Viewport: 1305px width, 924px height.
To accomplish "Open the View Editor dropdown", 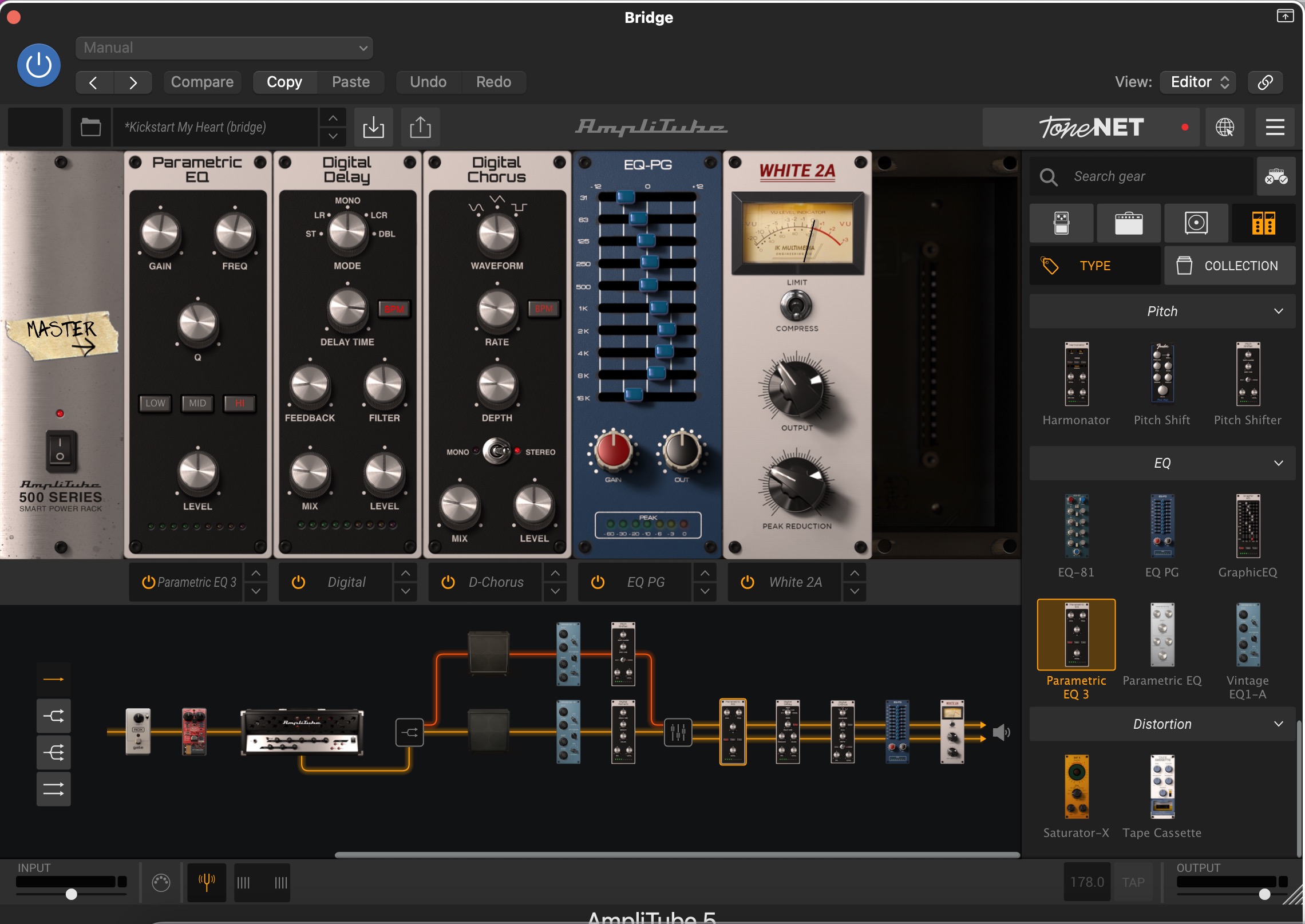I will [x=1199, y=82].
